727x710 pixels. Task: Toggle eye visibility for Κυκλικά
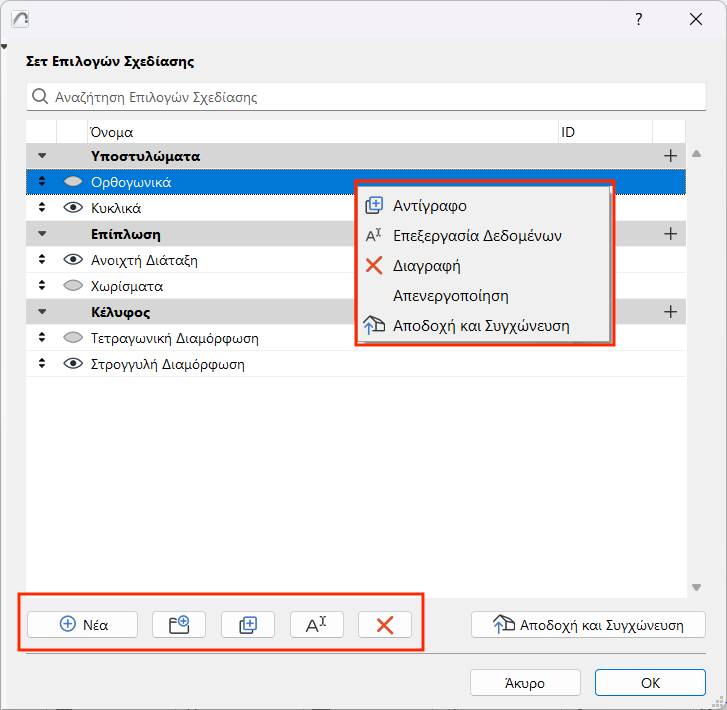pyautogui.click(x=72, y=209)
